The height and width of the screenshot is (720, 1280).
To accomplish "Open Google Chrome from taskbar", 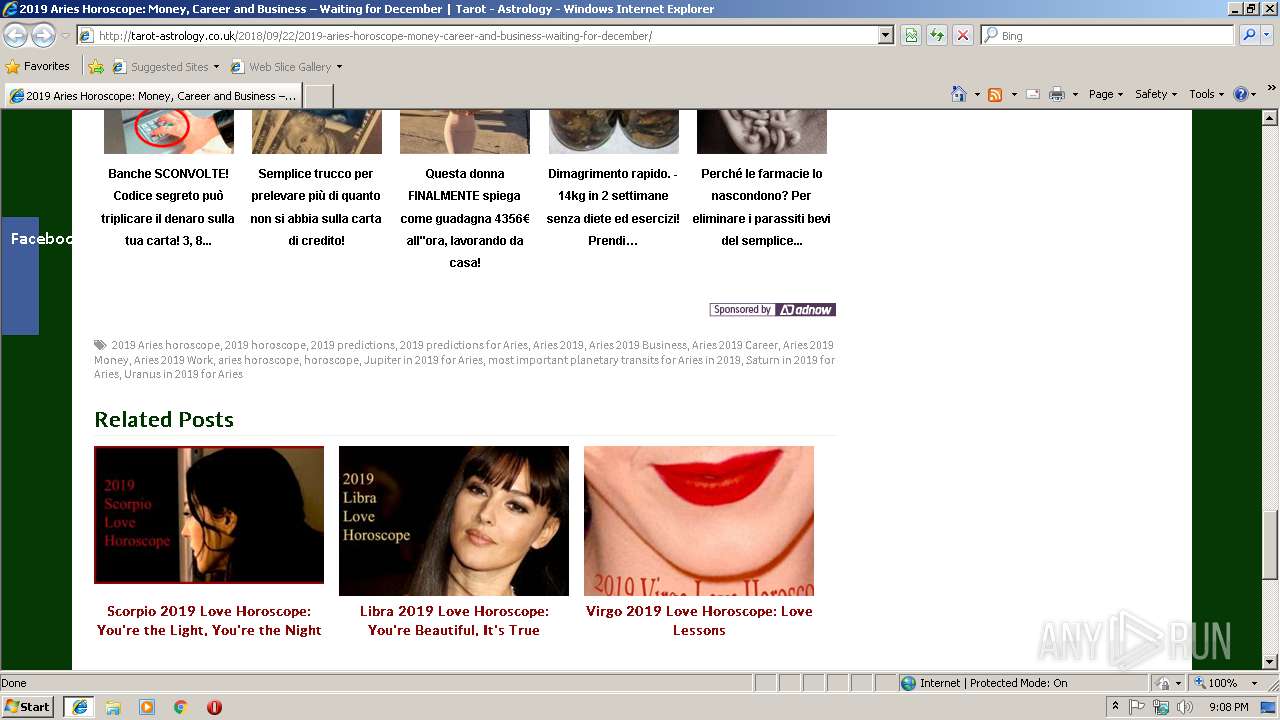I will [x=181, y=707].
